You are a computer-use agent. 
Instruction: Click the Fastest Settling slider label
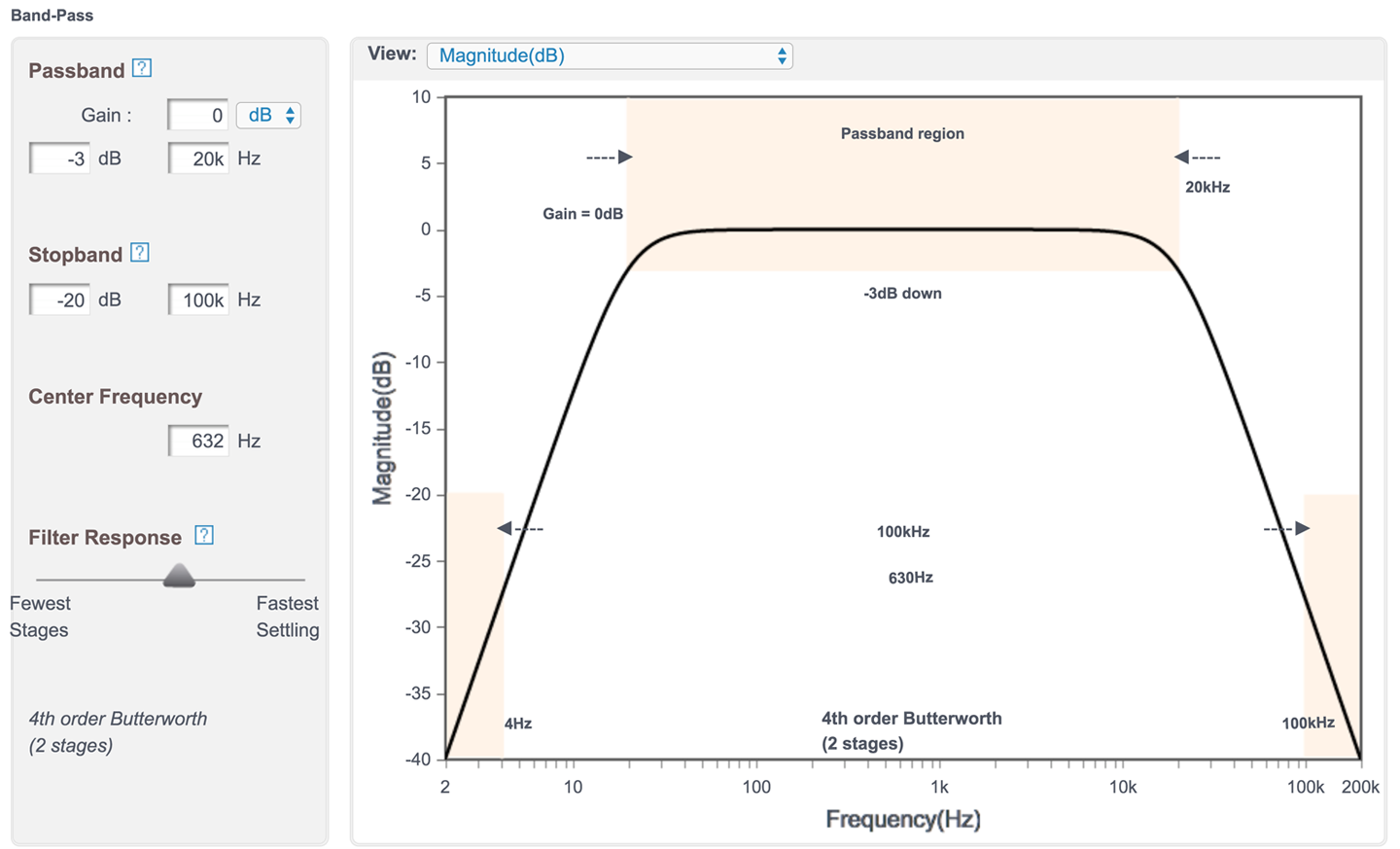coord(288,617)
